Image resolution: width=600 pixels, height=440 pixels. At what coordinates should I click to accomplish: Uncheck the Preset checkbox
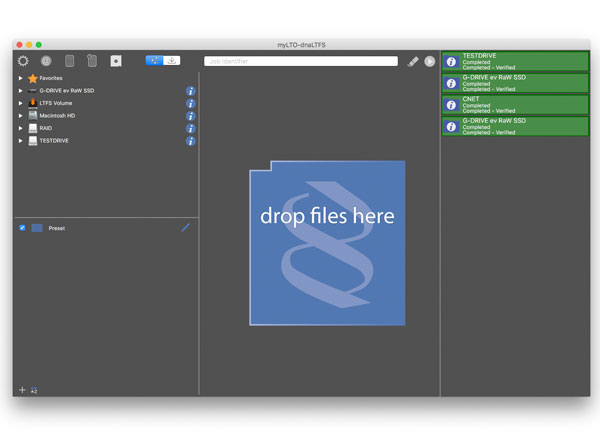click(22, 228)
